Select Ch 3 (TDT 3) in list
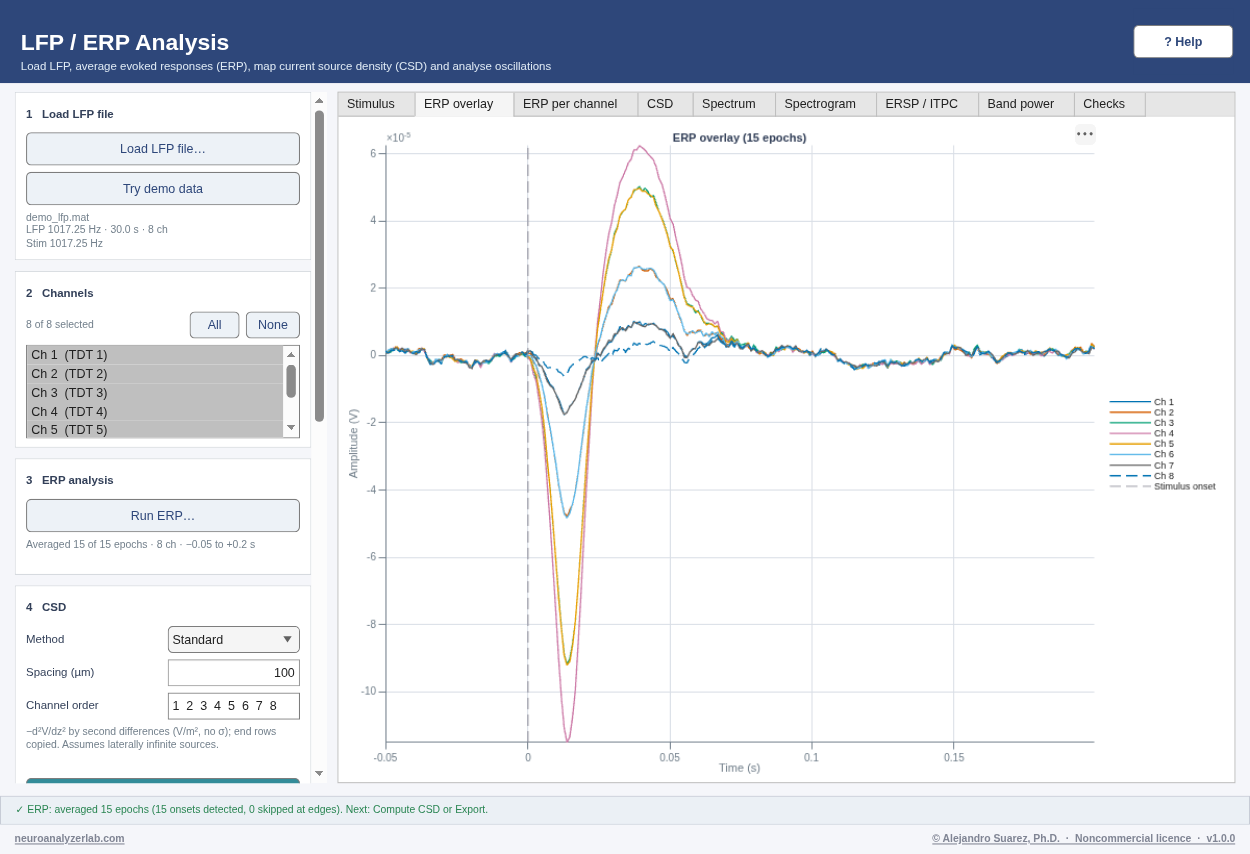 pyautogui.click(x=155, y=393)
